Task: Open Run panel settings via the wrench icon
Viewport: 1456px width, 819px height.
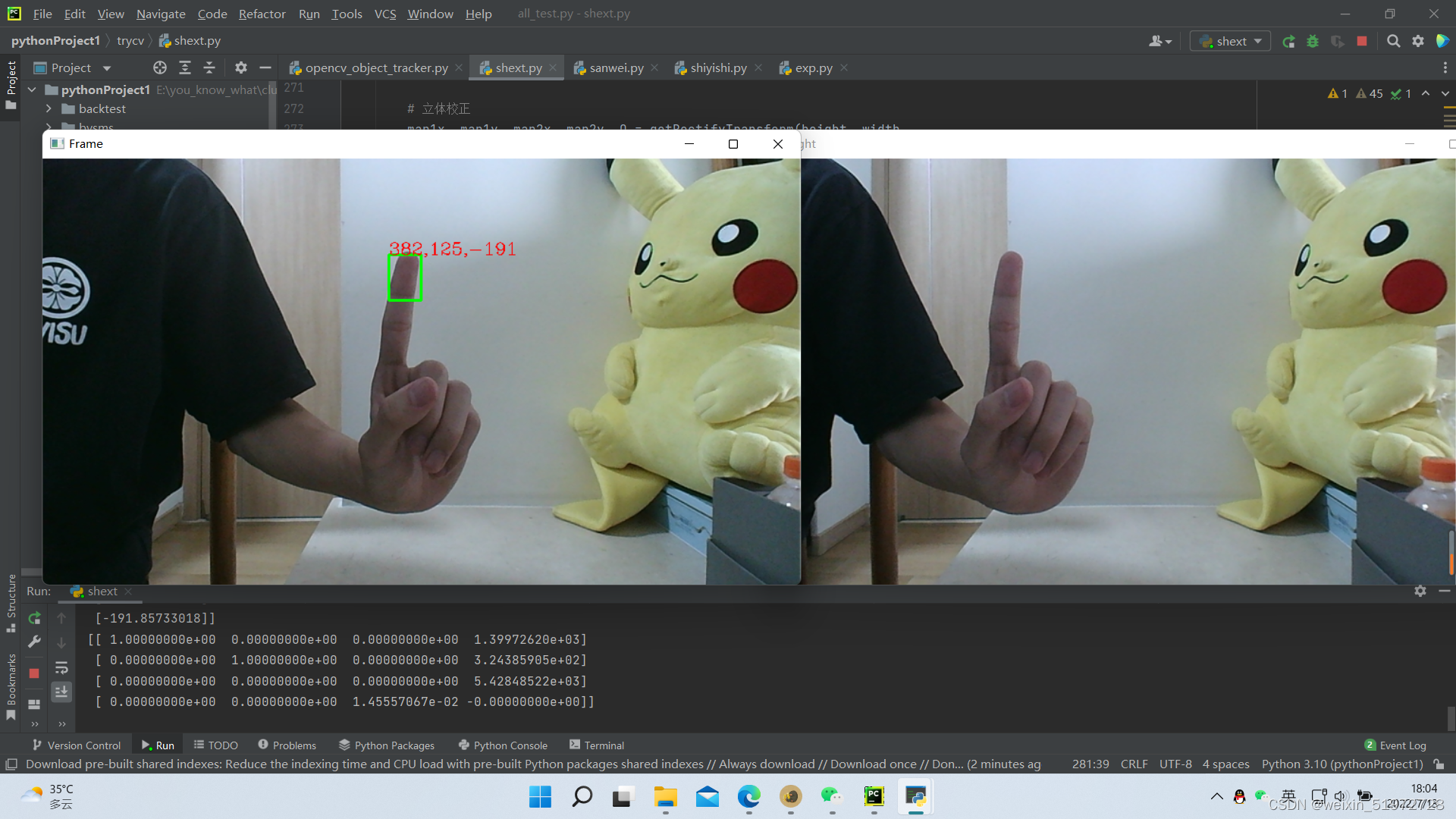Action: pyautogui.click(x=34, y=642)
